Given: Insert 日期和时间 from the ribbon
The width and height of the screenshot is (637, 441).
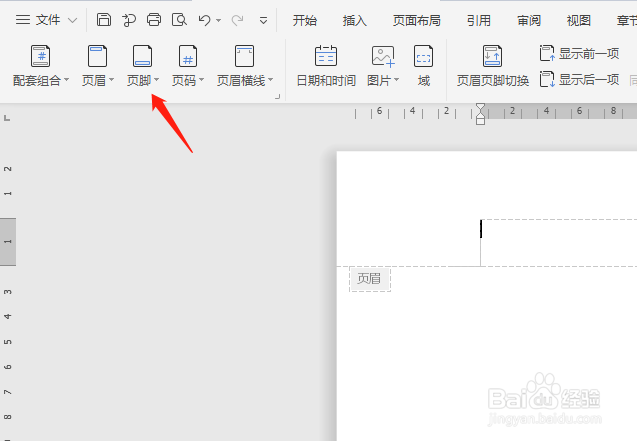Looking at the screenshot, I should pos(326,67).
